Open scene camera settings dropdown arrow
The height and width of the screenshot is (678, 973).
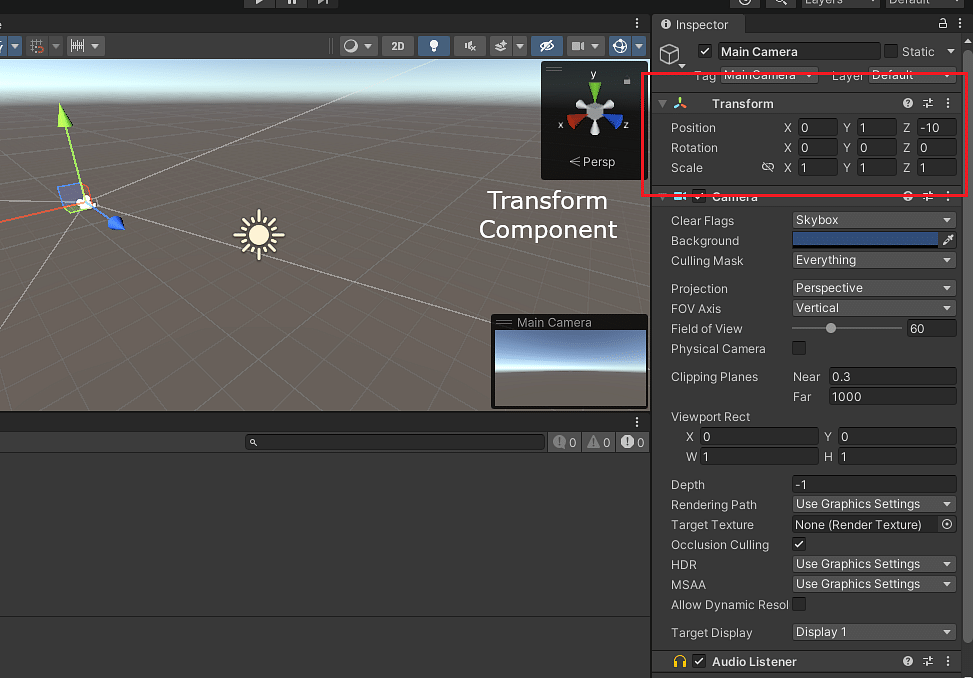coord(596,46)
